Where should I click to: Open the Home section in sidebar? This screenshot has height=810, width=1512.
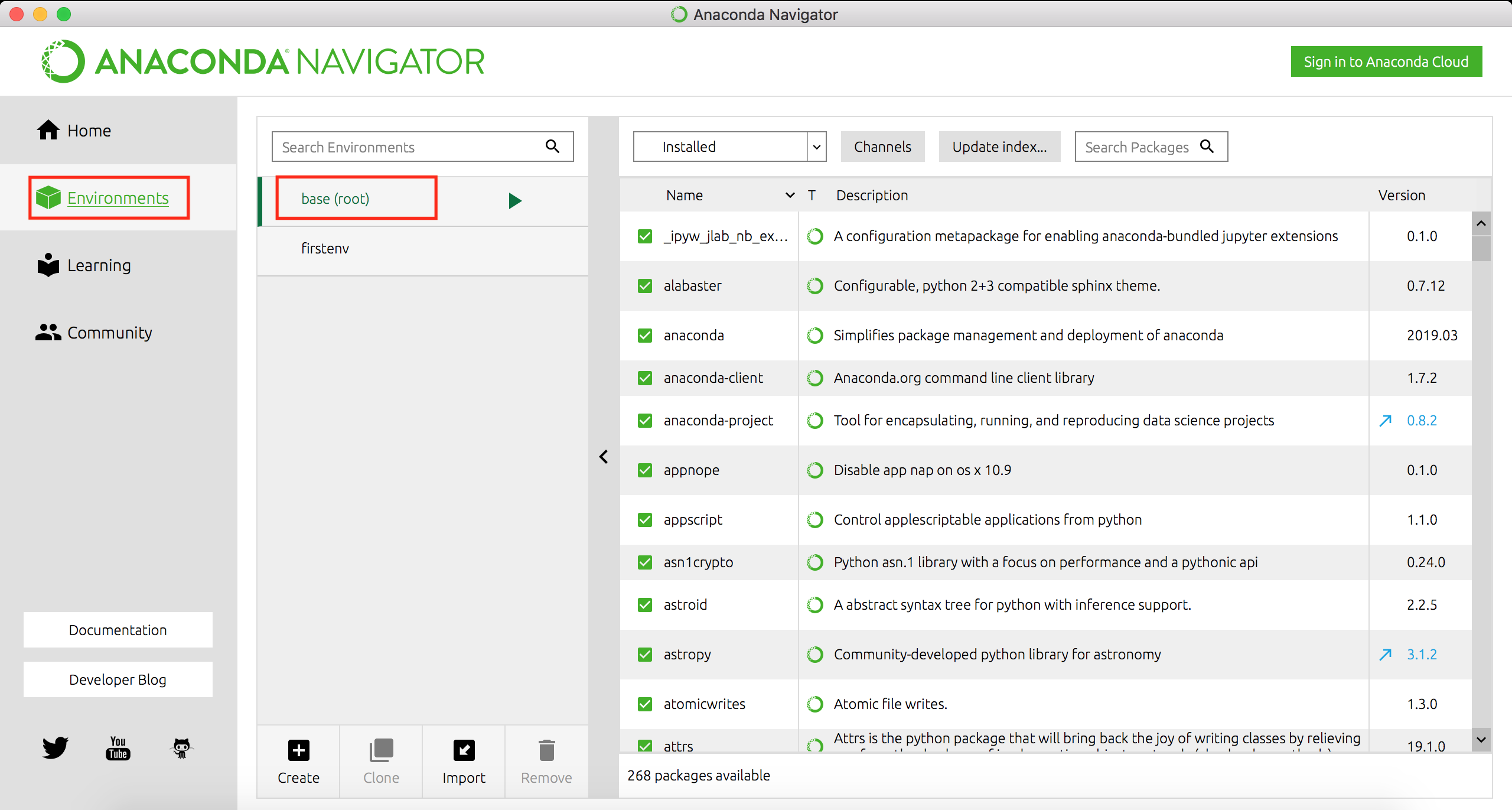point(89,130)
